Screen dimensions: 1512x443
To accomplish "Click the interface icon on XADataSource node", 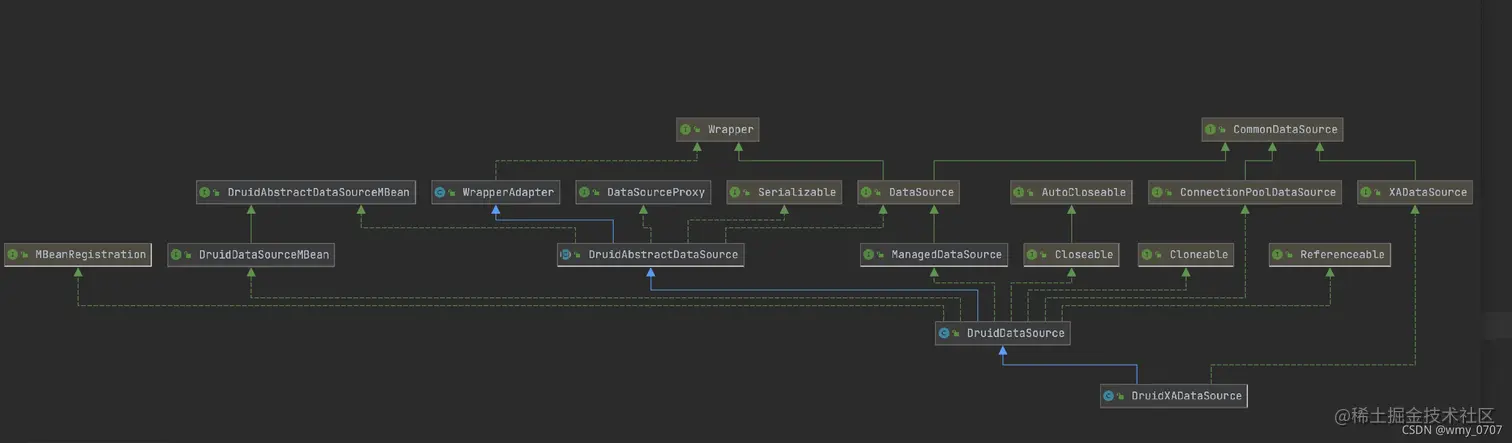I will (x=1367, y=192).
